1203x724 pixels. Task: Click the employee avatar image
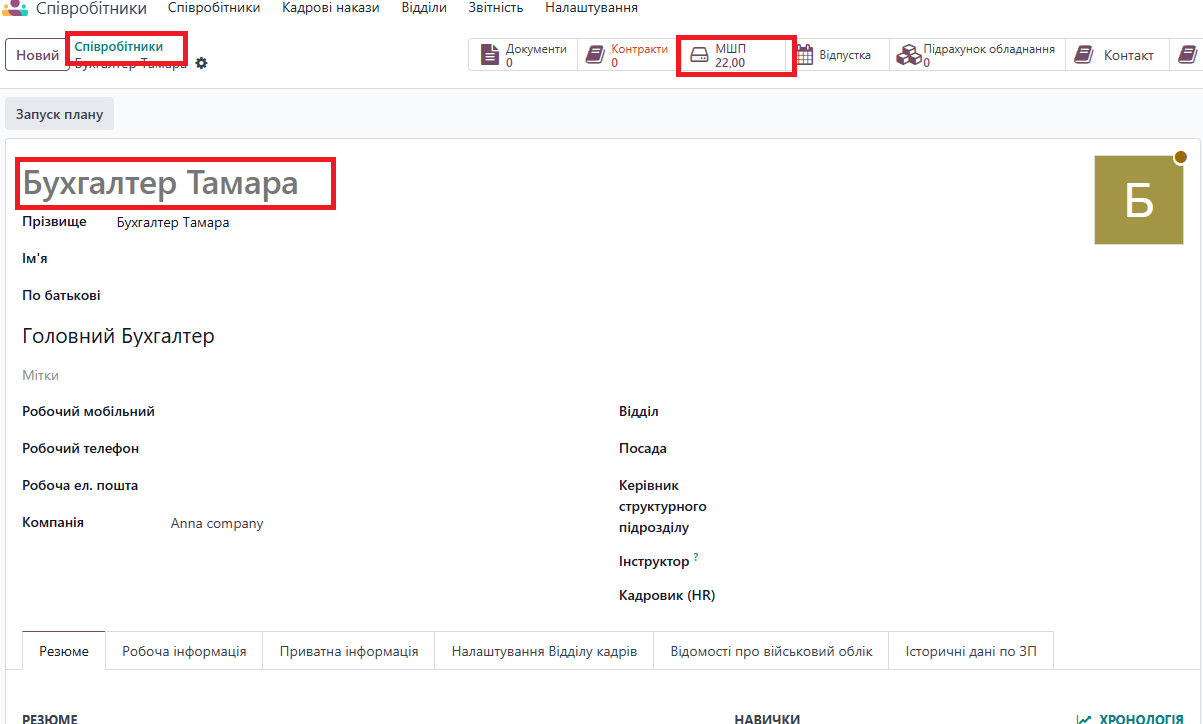tap(1138, 200)
